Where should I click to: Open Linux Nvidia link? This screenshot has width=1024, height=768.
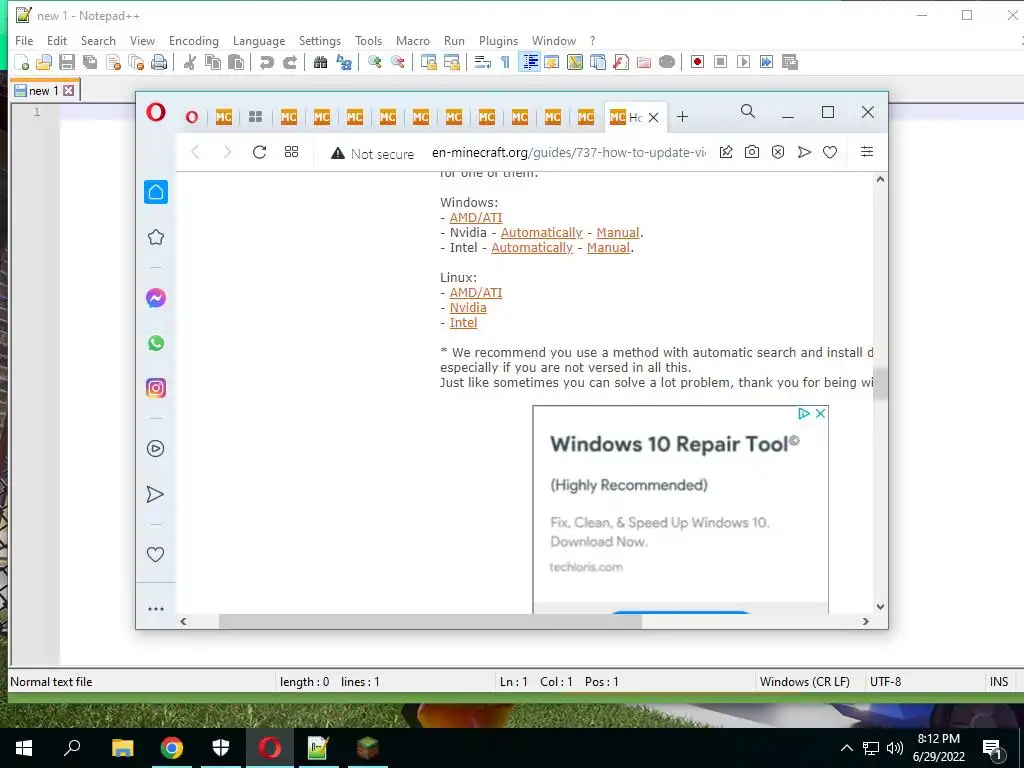pos(468,308)
